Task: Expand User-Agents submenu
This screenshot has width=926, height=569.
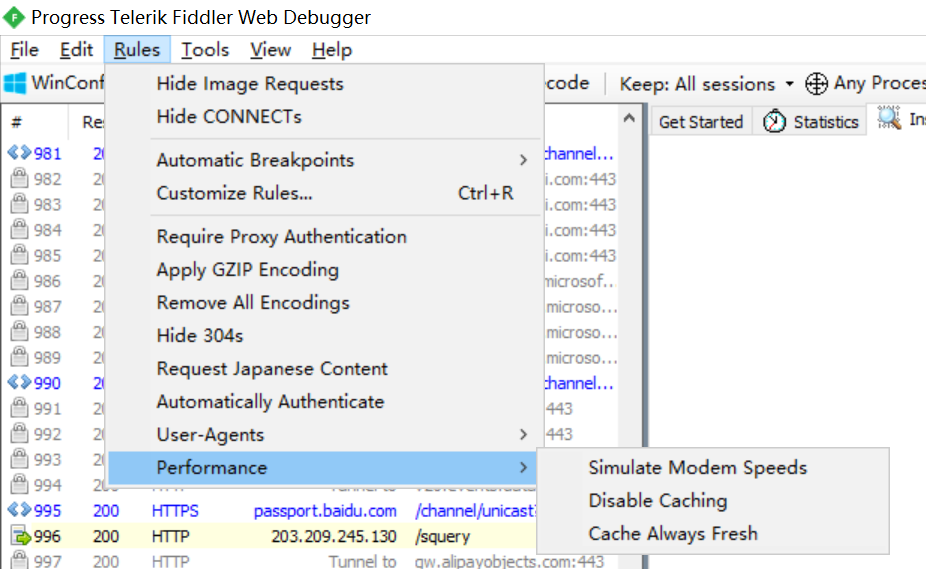Action: 324,435
